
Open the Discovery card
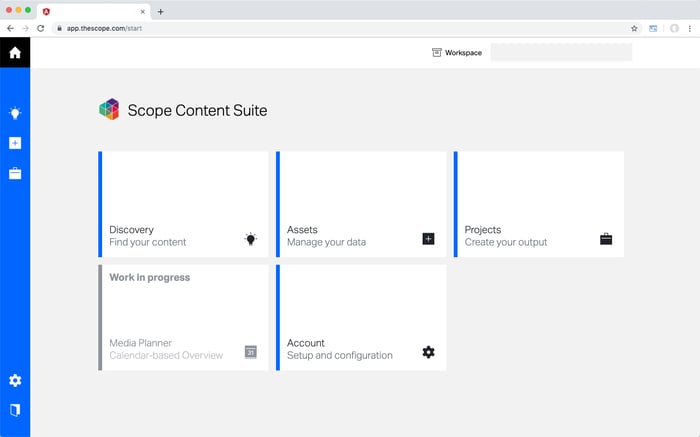[183, 204]
